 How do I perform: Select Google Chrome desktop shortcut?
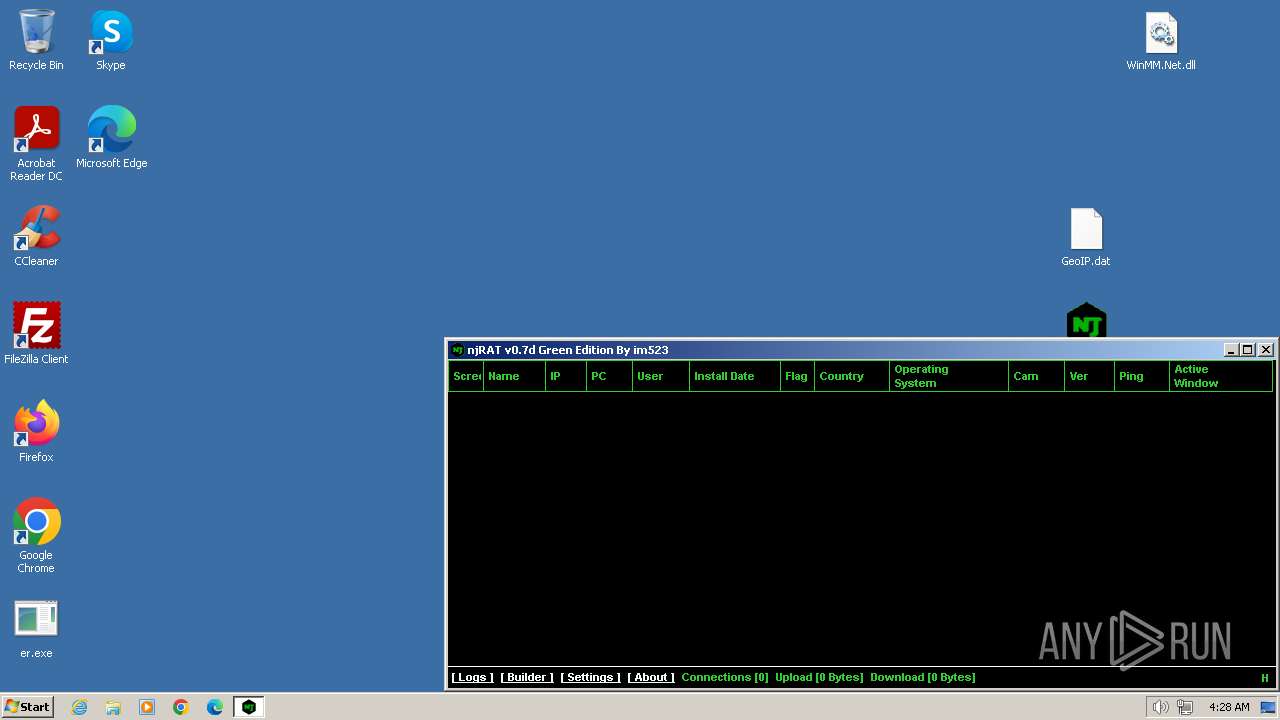[x=36, y=536]
